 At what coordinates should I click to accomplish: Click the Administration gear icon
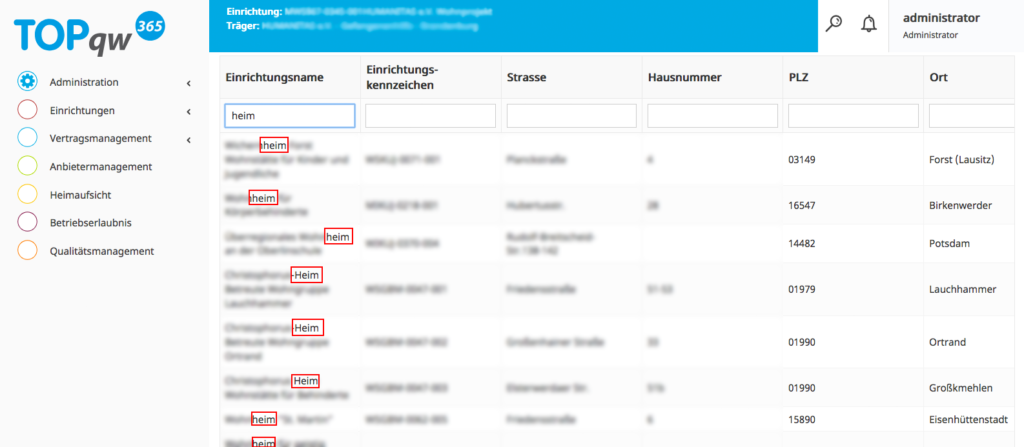coord(27,82)
